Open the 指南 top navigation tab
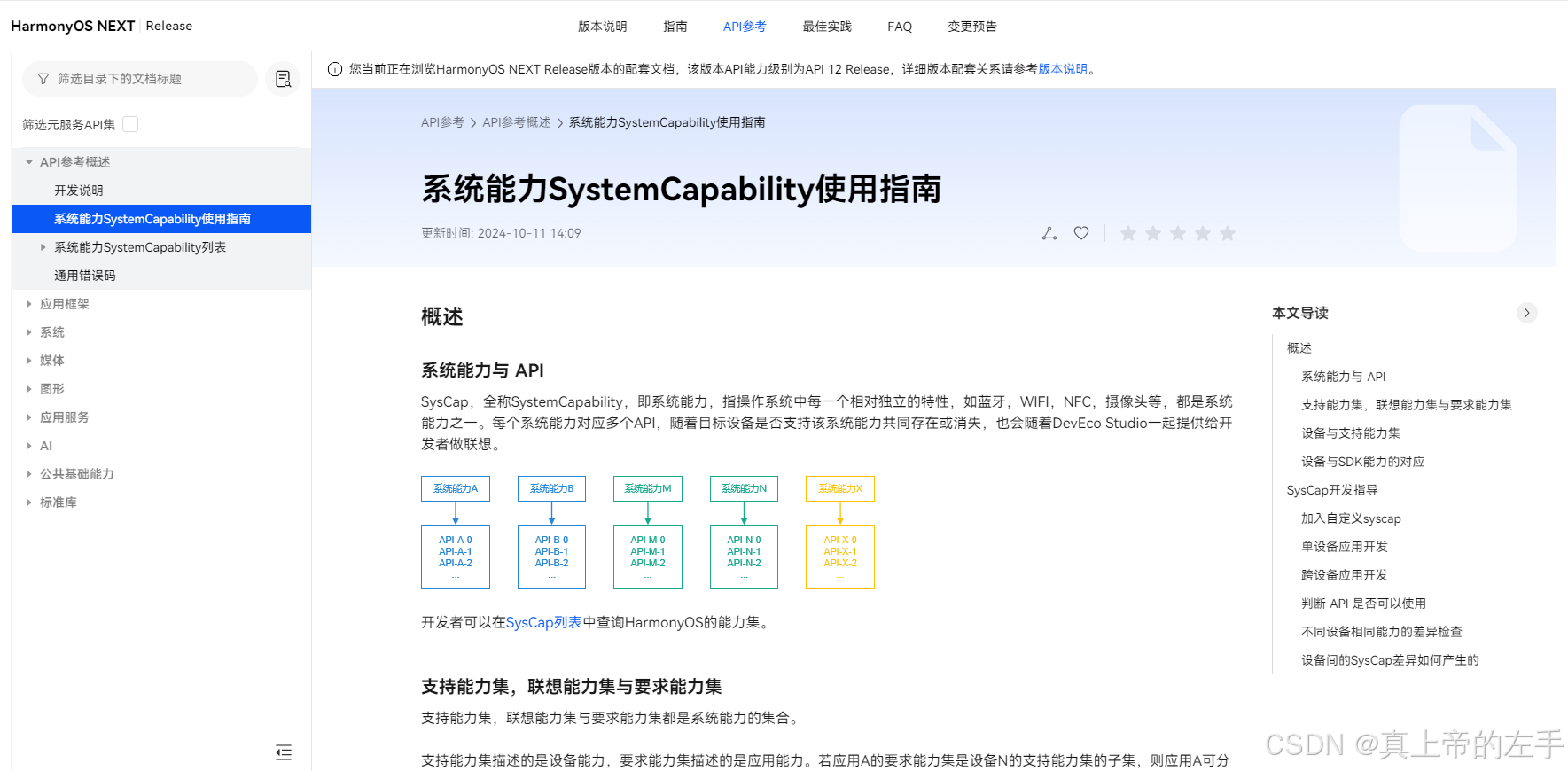Viewport: 1568px width, 771px height. pos(675,27)
